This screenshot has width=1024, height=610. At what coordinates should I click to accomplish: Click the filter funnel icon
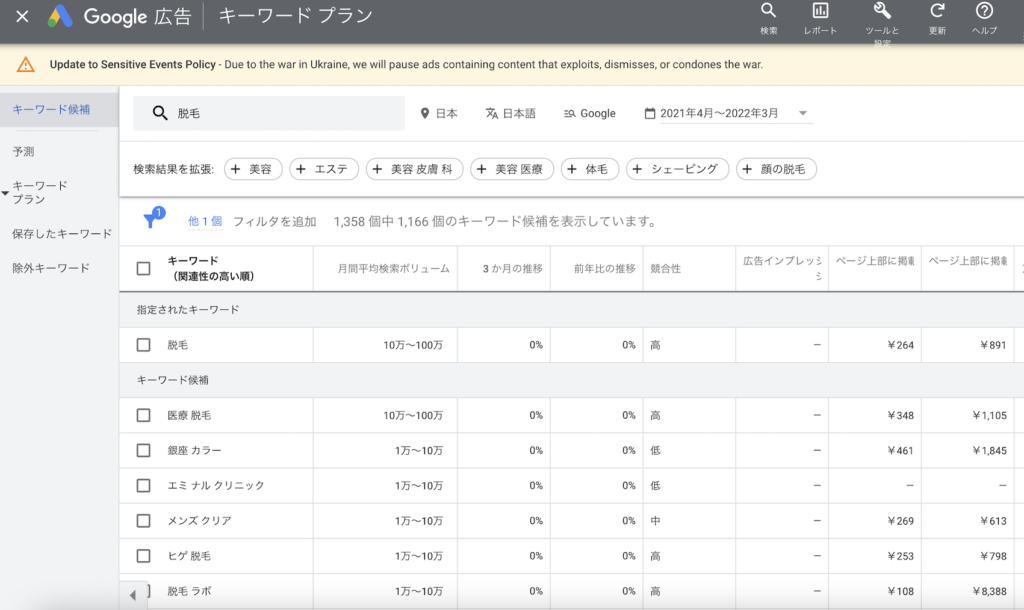click(x=152, y=219)
